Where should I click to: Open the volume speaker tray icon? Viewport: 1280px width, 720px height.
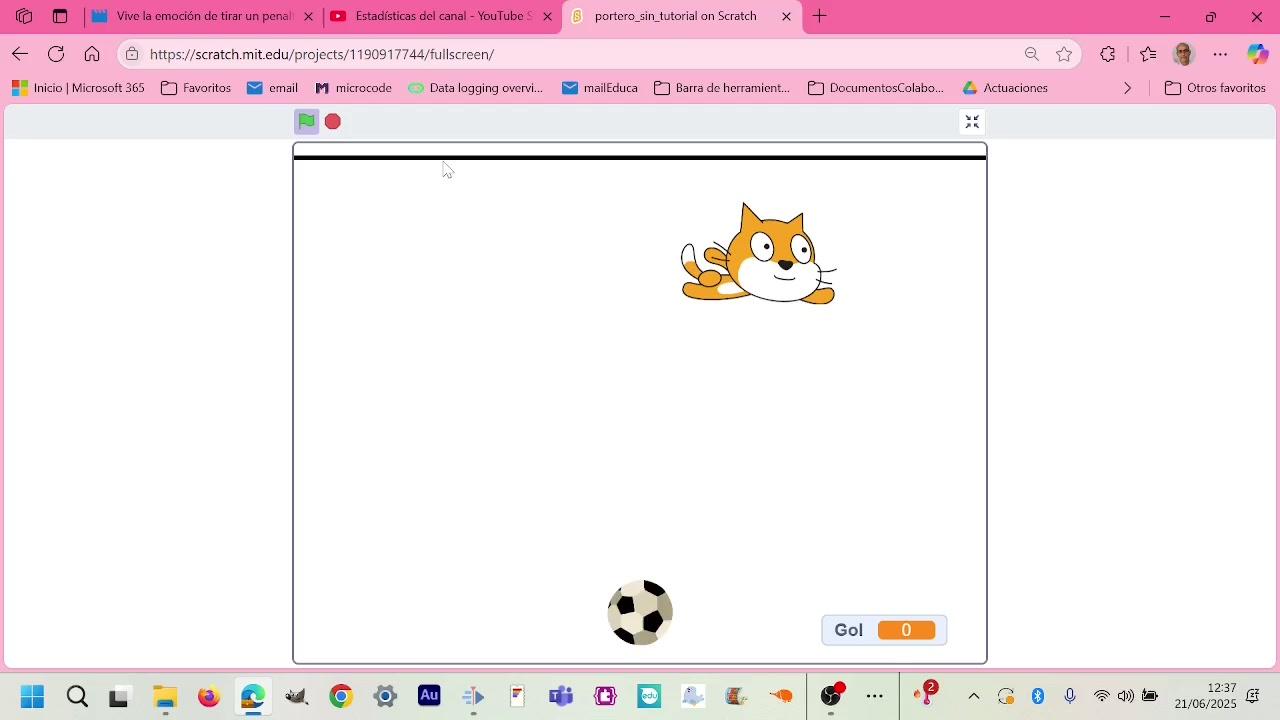(x=1126, y=696)
